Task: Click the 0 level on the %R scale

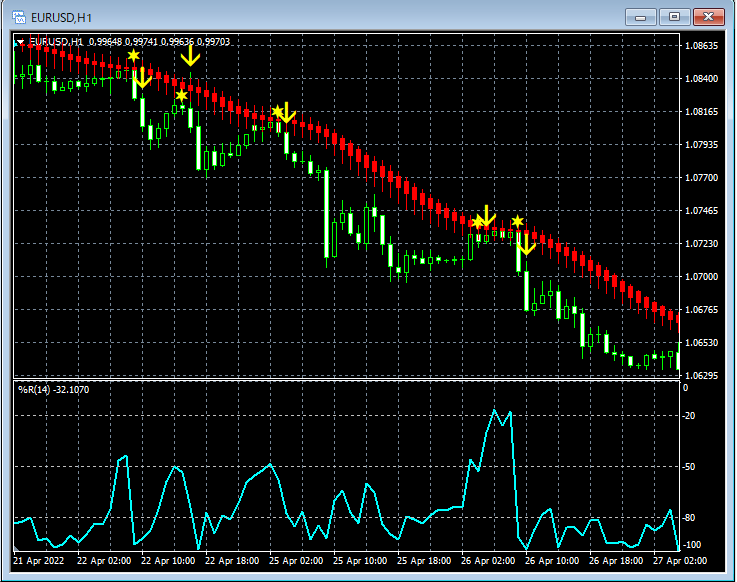Action: (686, 388)
